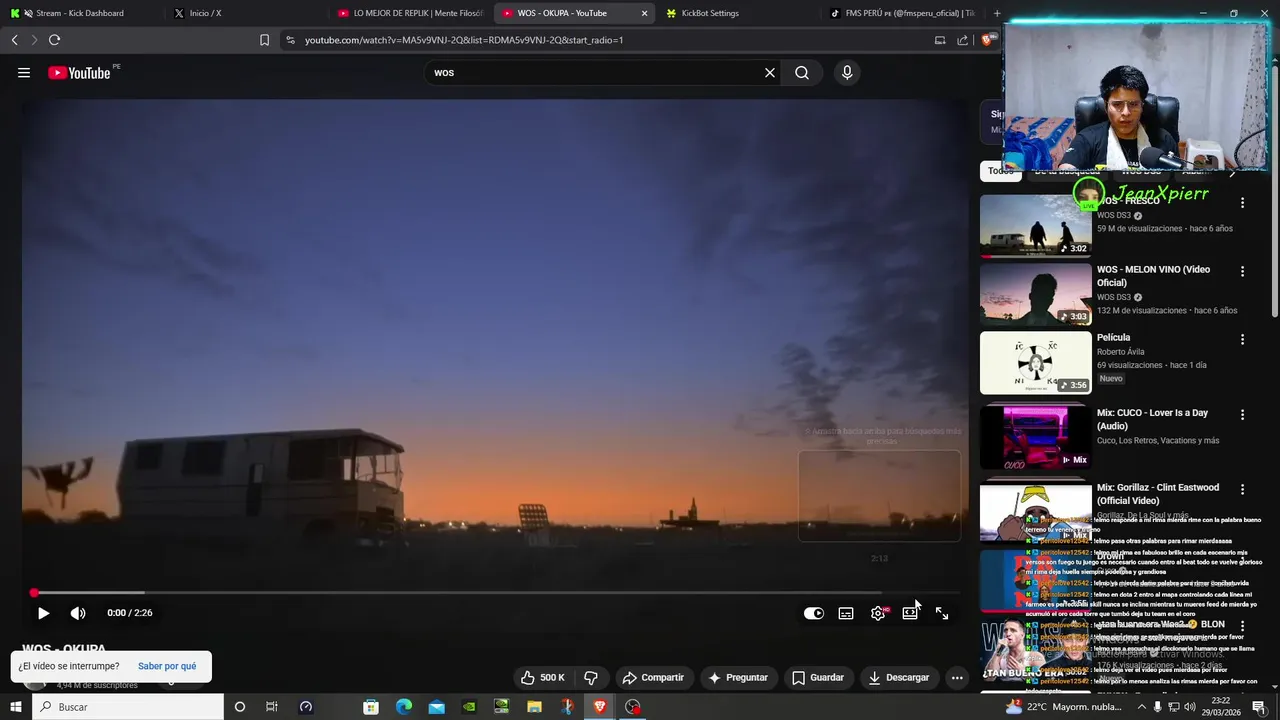The height and width of the screenshot is (720, 1280).
Task: Open the Mail taskbar icon
Action: pos(437,707)
